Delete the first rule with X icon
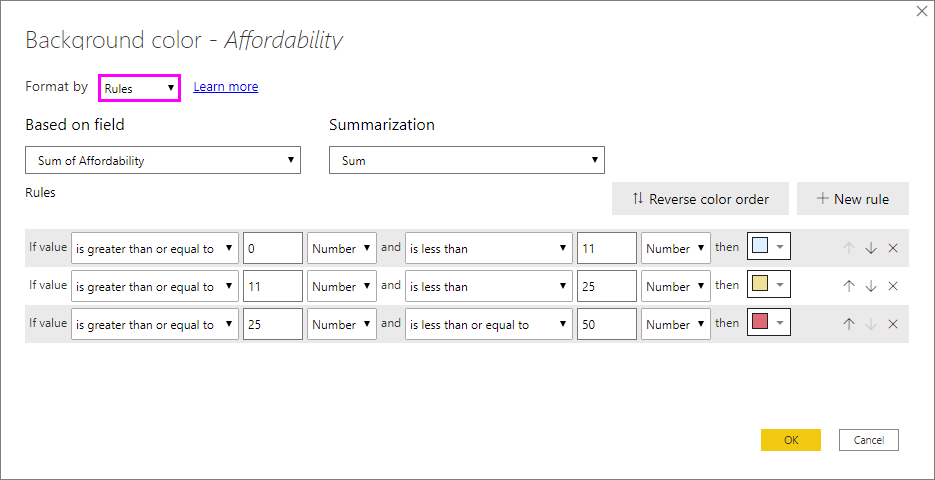Image resolution: width=935 pixels, height=480 pixels. 893,248
